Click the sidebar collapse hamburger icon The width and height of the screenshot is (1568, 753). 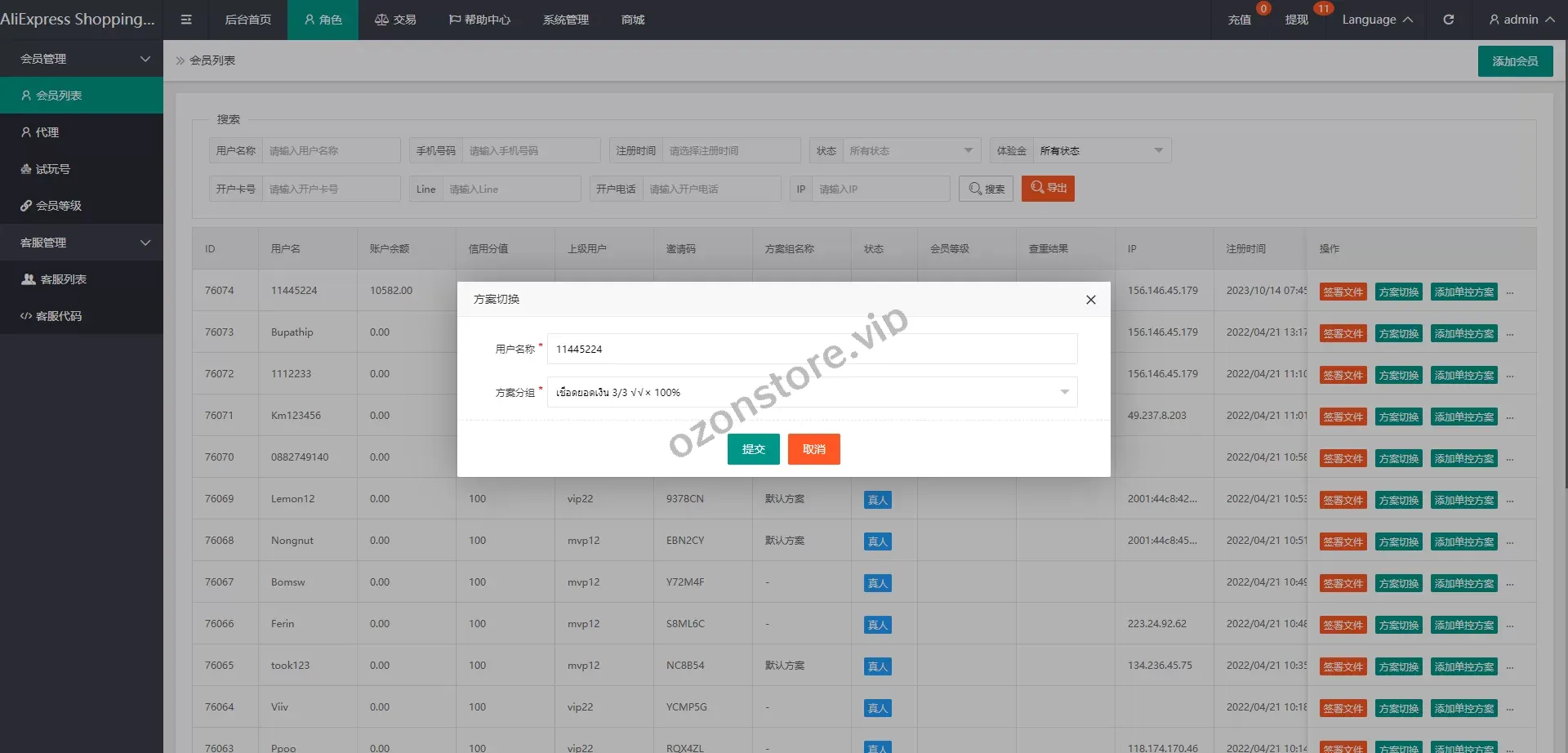click(x=186, y=20)
